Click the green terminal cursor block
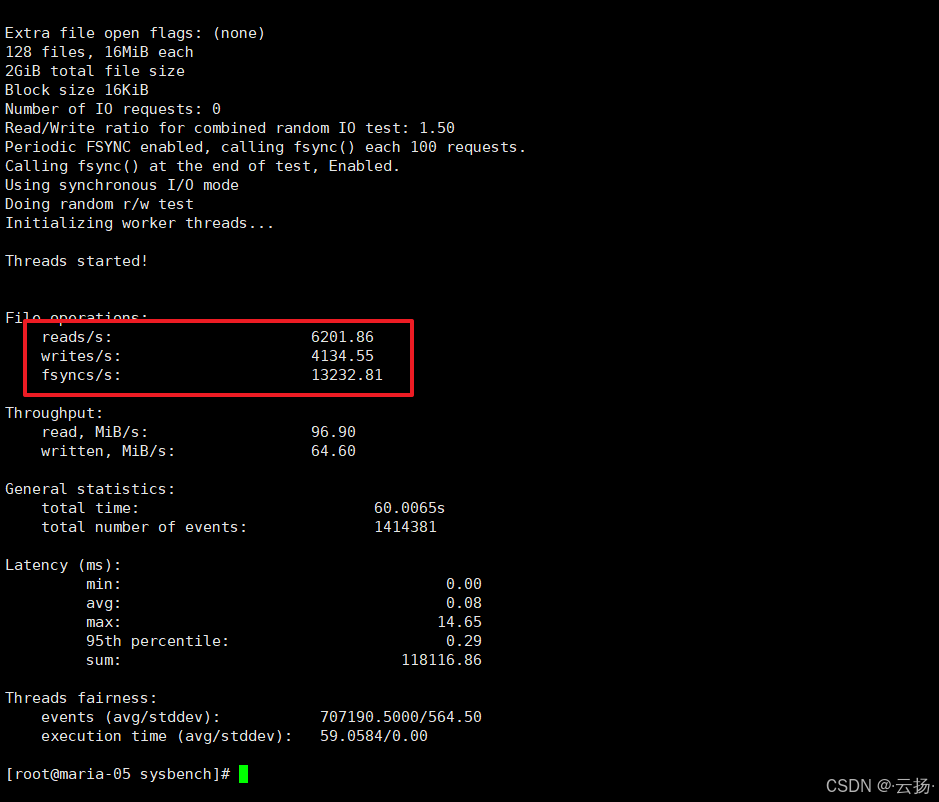 tap(243, 774)
